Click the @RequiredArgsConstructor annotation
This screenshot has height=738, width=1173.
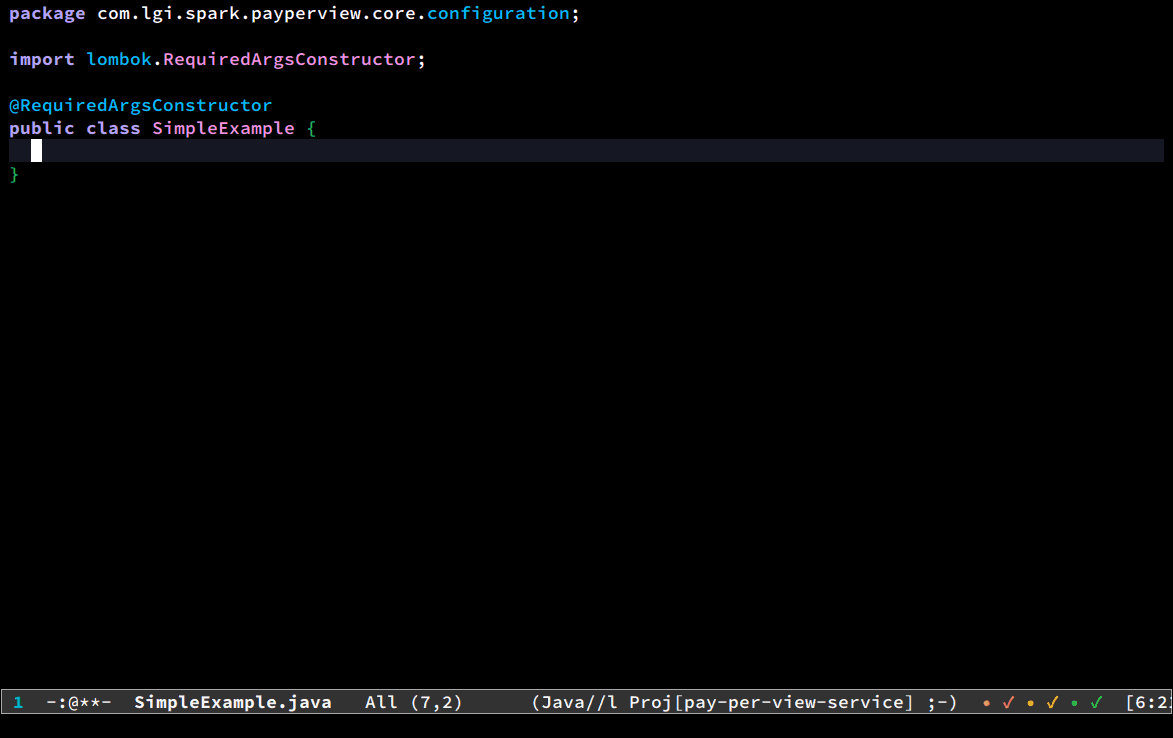141,105
